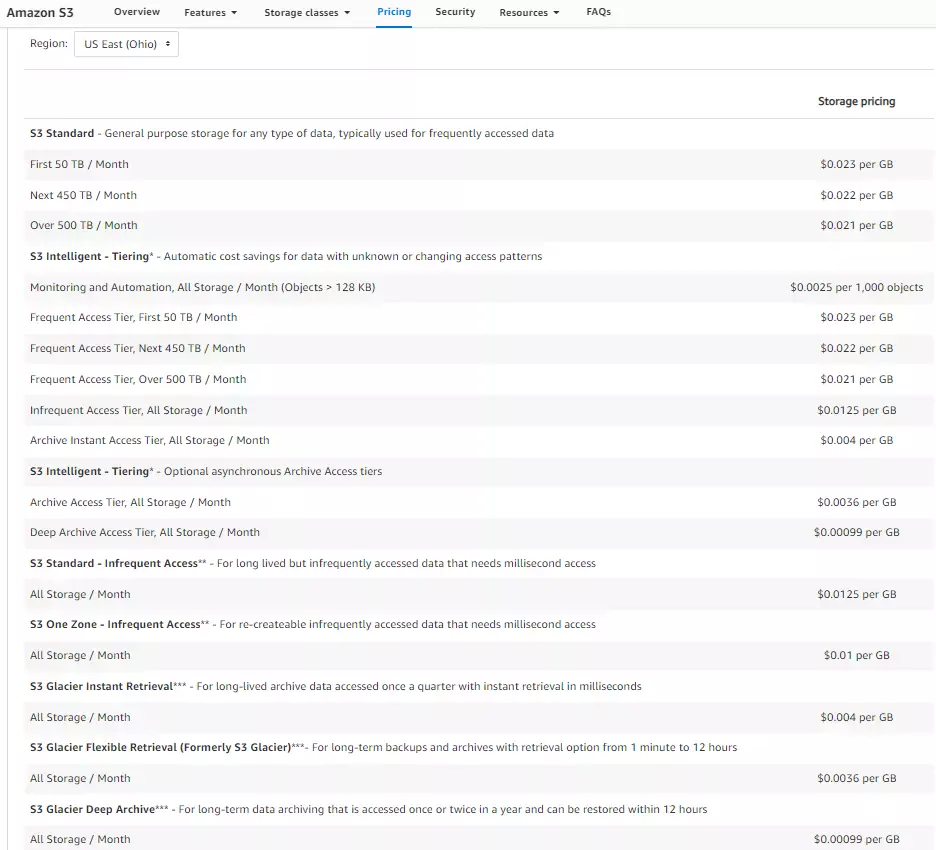
Task: Click the S3 One Zone - Infrequent Access heading
Action: point(115,624)
